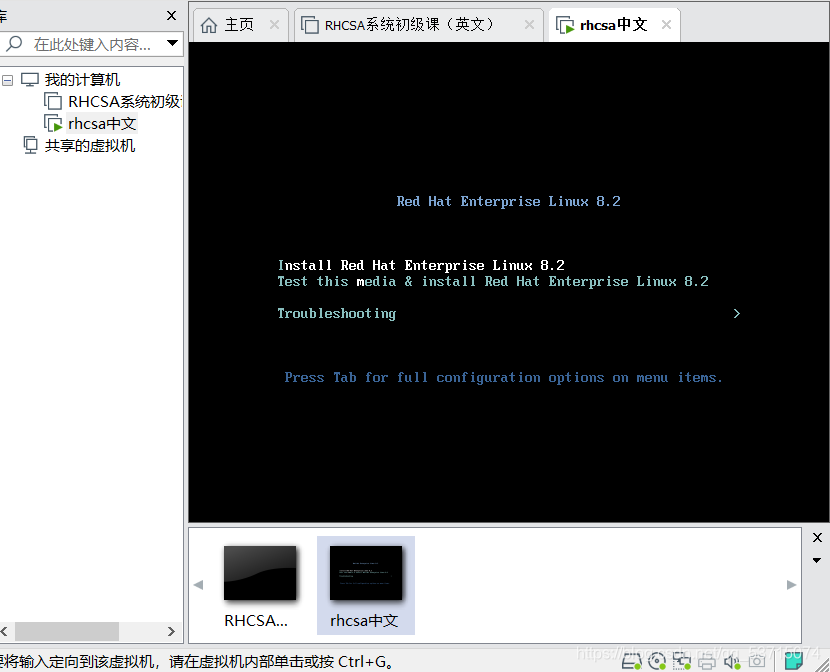Open thumbnail bar options dropdown arrow
Viewport: 830px width, 672px height.
point(817,560)
